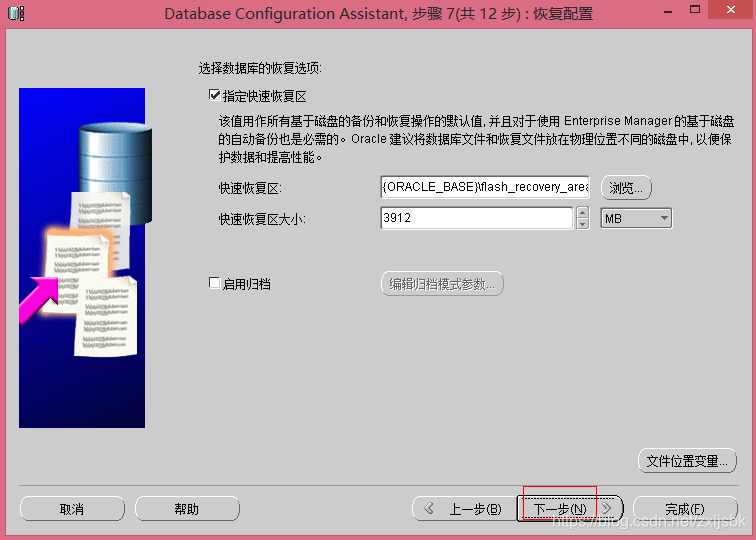Go back with 上一步(B) button
Screen dimensions: 756x540
point(465,509)
